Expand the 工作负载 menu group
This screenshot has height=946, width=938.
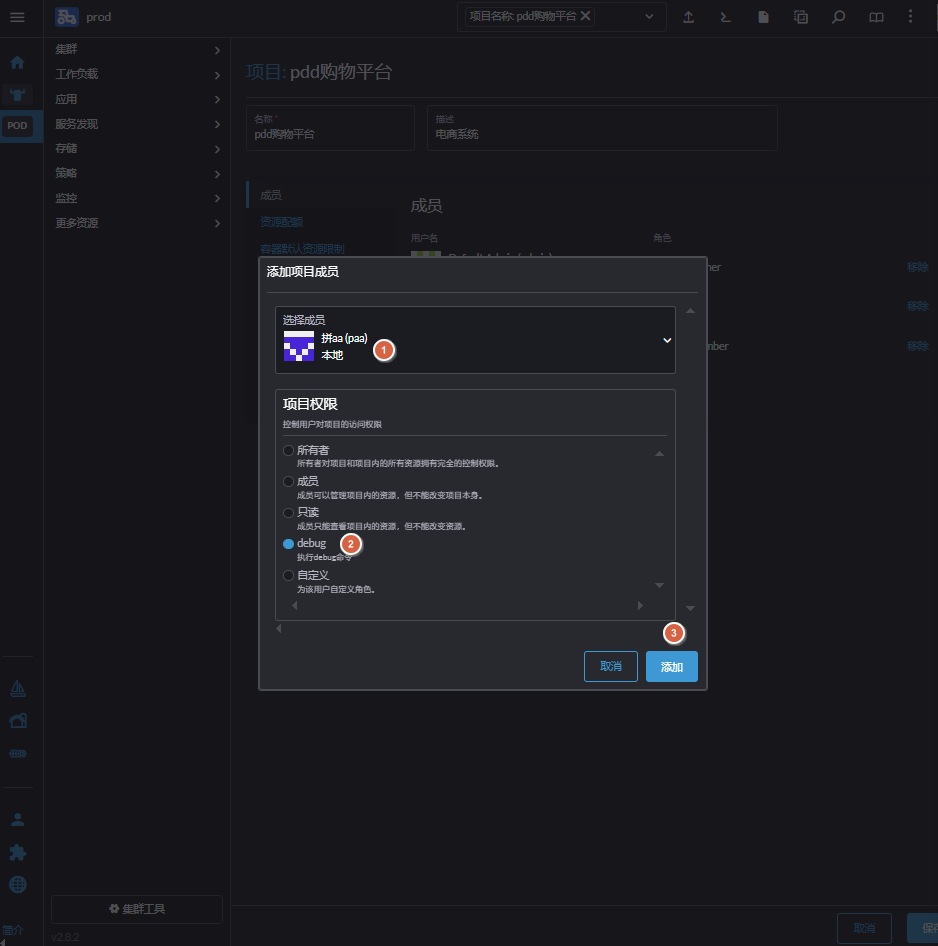coord(138,74)
